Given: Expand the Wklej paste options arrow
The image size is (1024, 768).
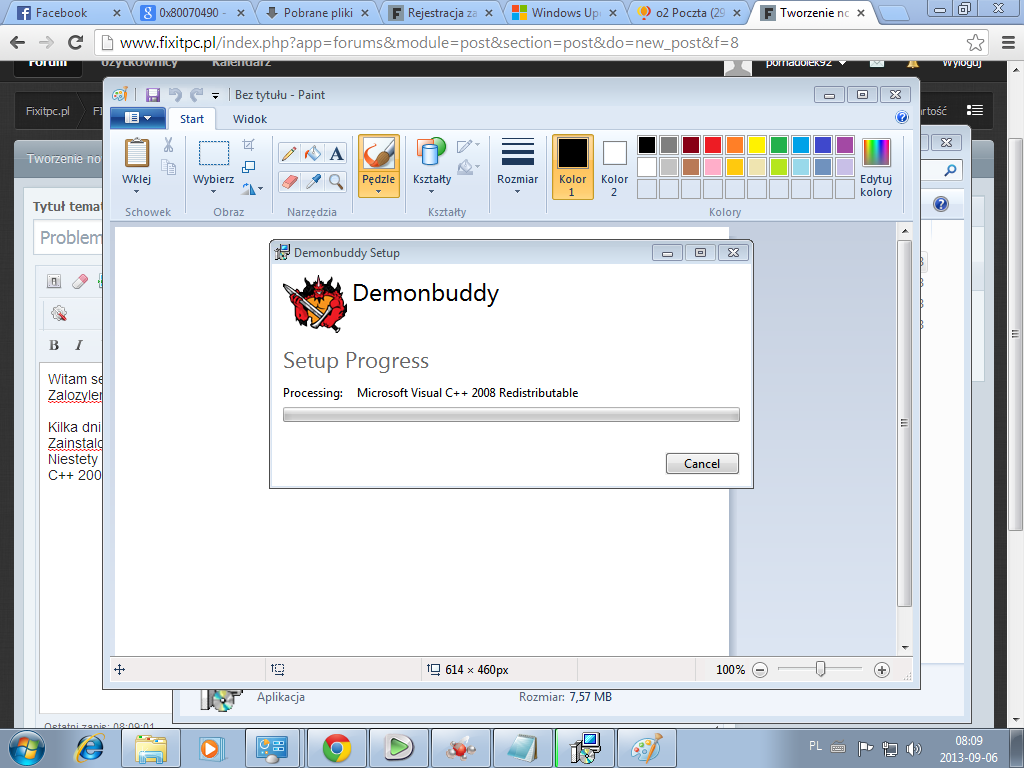Looking at the screenshot, I should point(136,191).
